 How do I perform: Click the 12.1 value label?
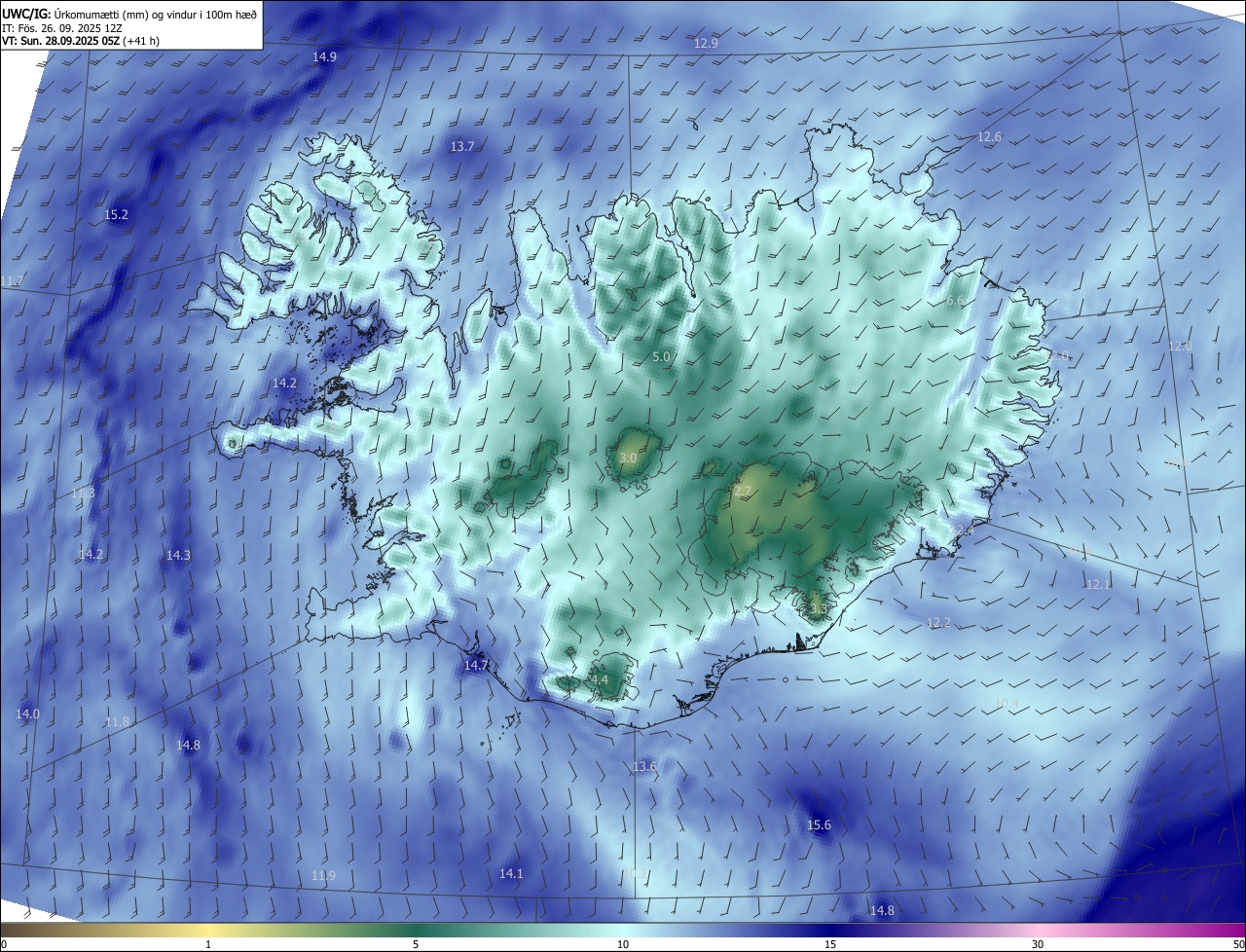coord(1098,584)
